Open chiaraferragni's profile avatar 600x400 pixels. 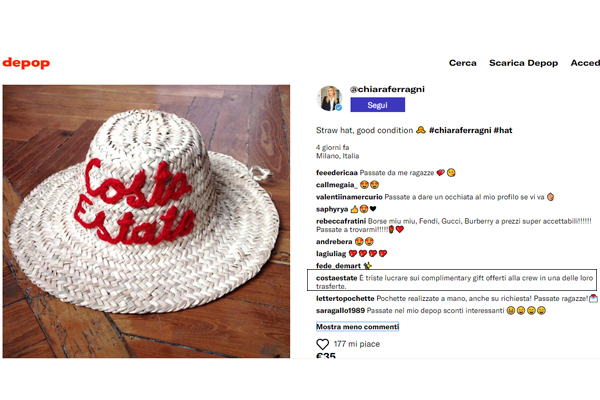coord(330,98)
